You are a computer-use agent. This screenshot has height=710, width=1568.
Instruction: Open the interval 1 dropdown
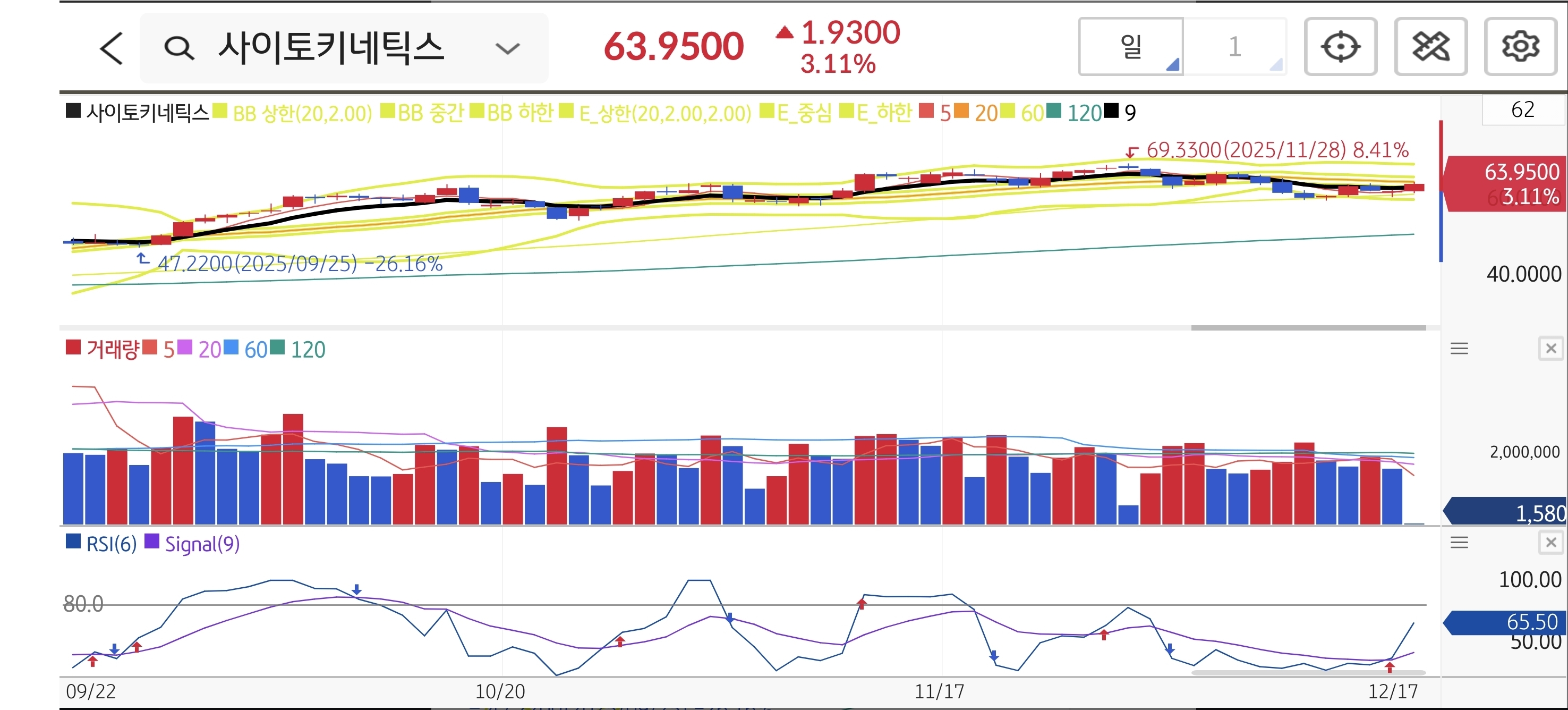pyautogui.click(x=1234, y=47)
